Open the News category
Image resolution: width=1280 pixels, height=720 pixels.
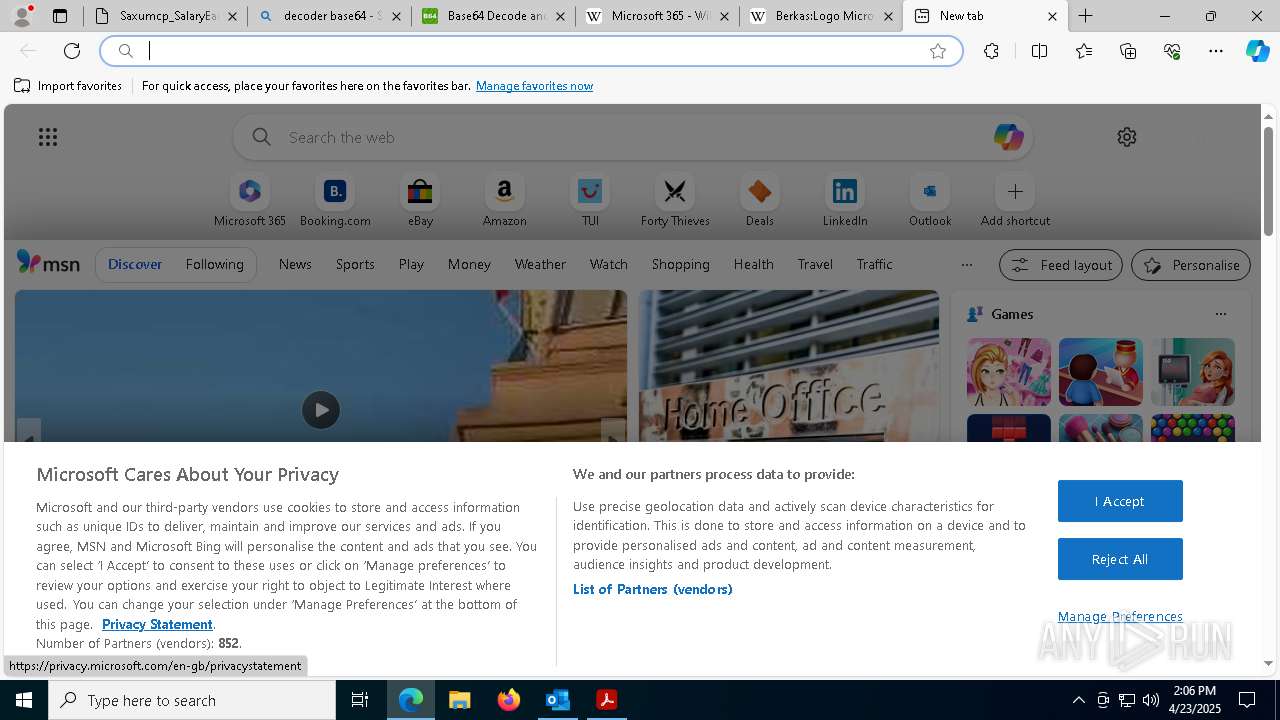(295, 264)
